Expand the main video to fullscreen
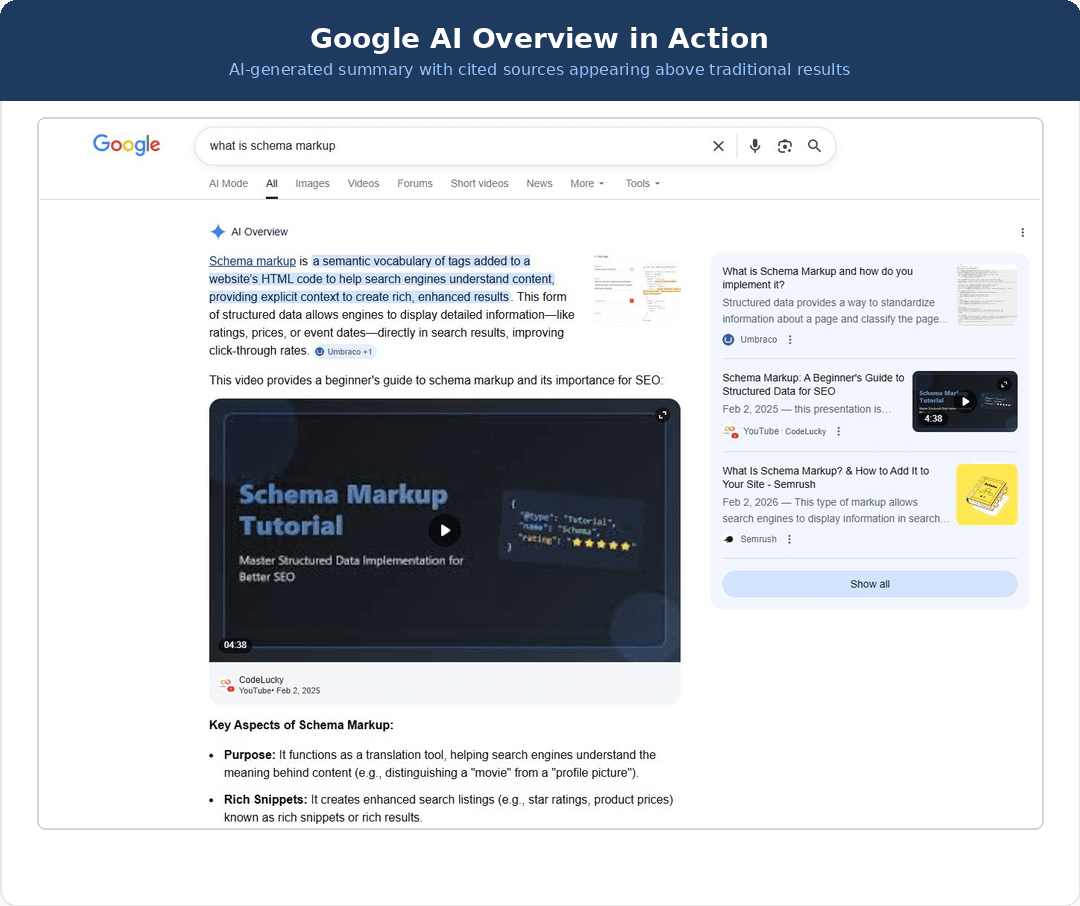The height and width of the screenshot is (906, 1080). [x=662, y=415]
